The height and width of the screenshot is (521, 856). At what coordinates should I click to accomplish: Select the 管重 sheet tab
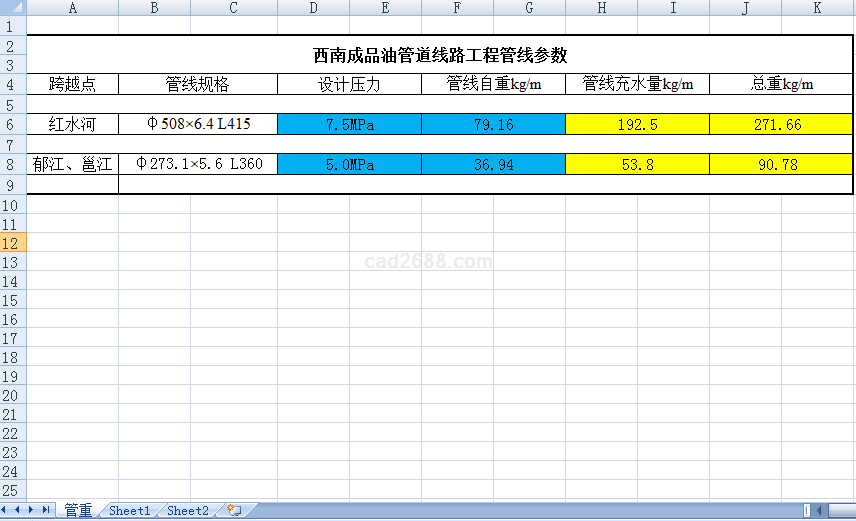78,510
